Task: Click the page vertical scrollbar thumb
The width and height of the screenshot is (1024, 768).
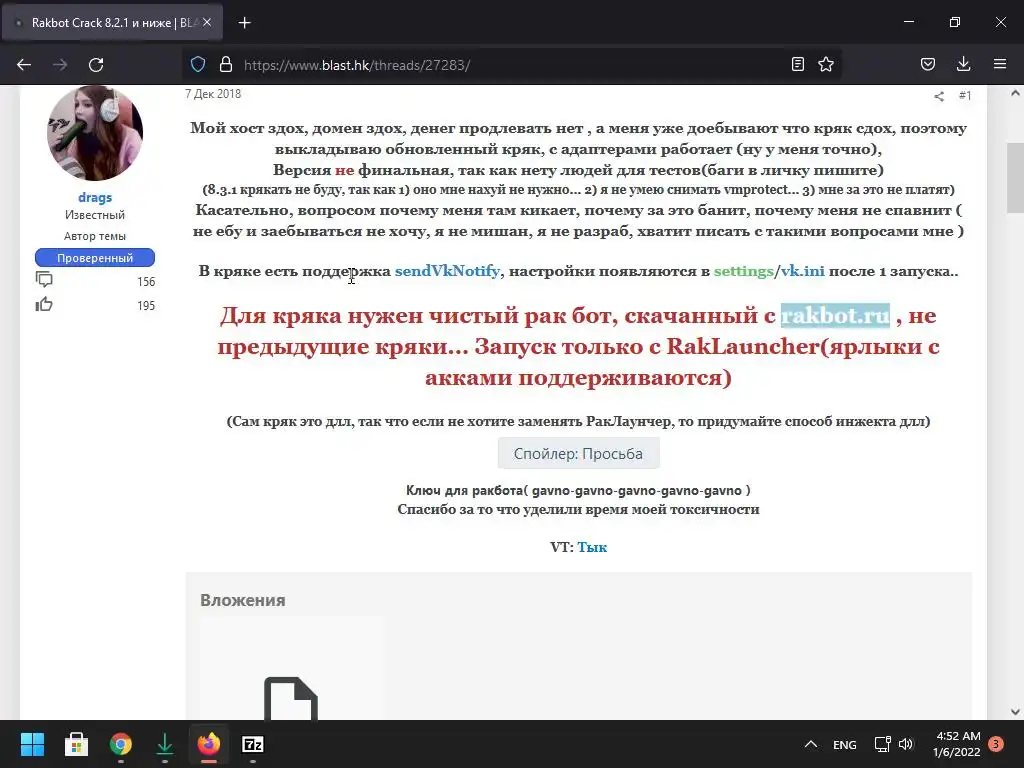Action: coord(1015,178)
